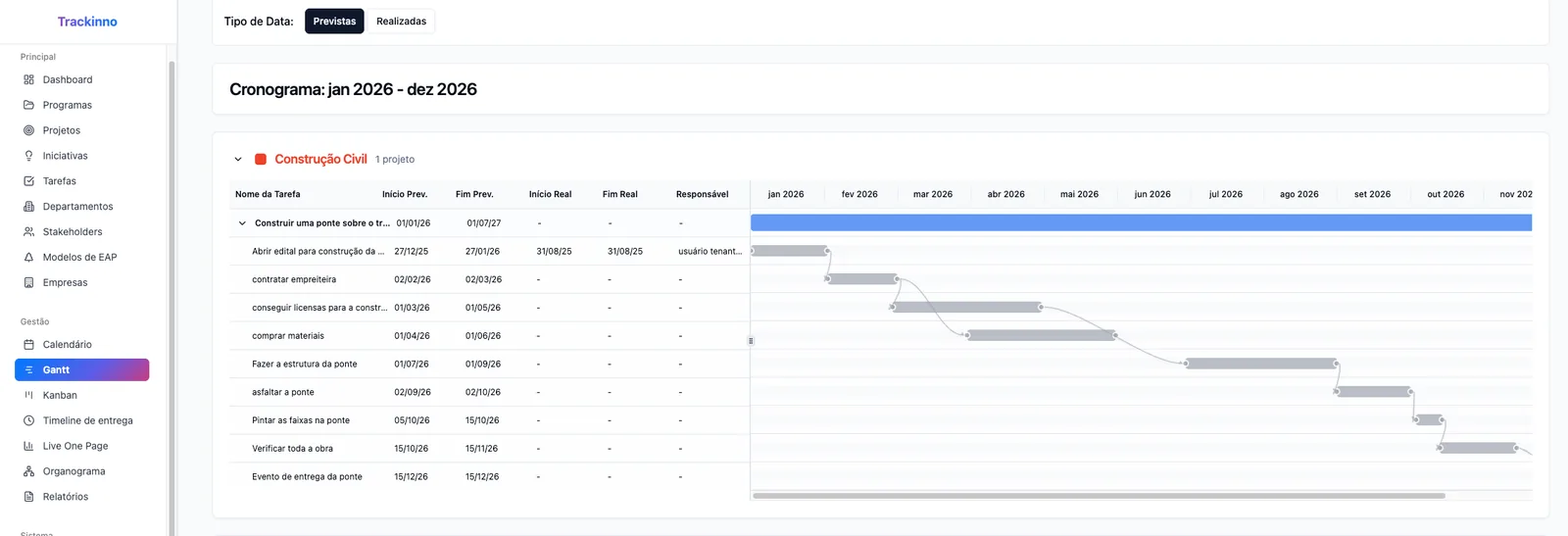The width and height of the screenshot is (1568, 536).
Task: Click the Iniciativas lightbulb icon
Action: [x=28, y=156]
